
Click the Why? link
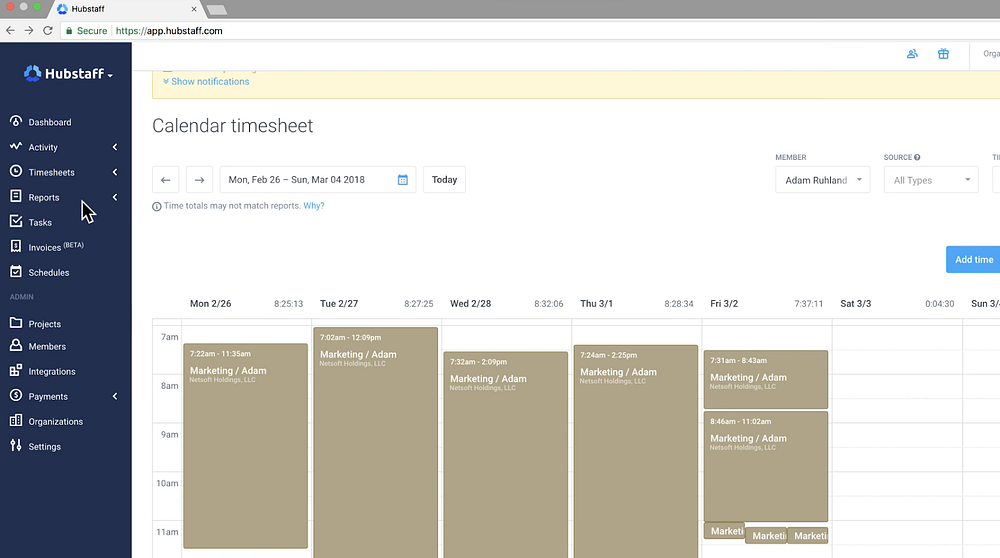click(x=314, y=206)
